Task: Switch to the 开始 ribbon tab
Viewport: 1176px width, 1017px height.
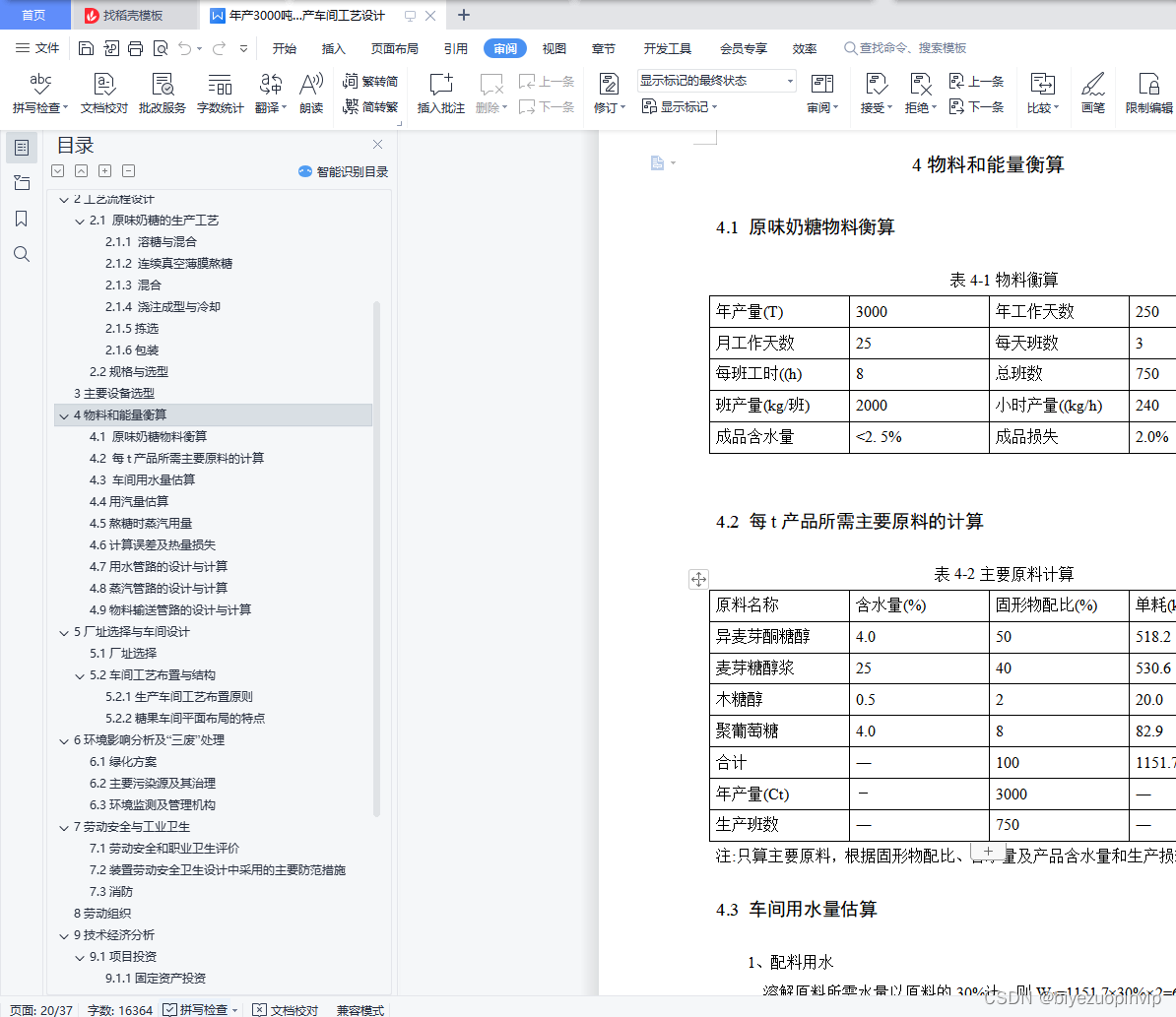Action: tap(285, 48)
